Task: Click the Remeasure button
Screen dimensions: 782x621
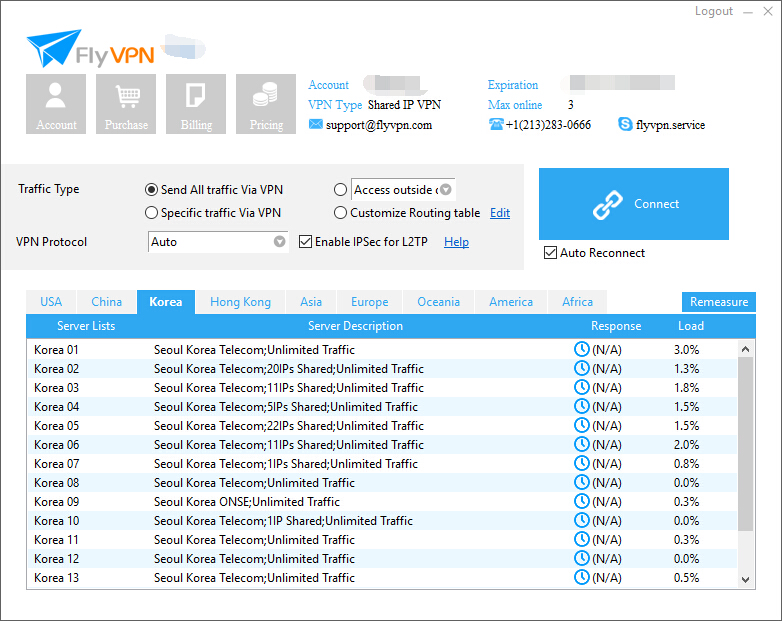Action: 719,302
